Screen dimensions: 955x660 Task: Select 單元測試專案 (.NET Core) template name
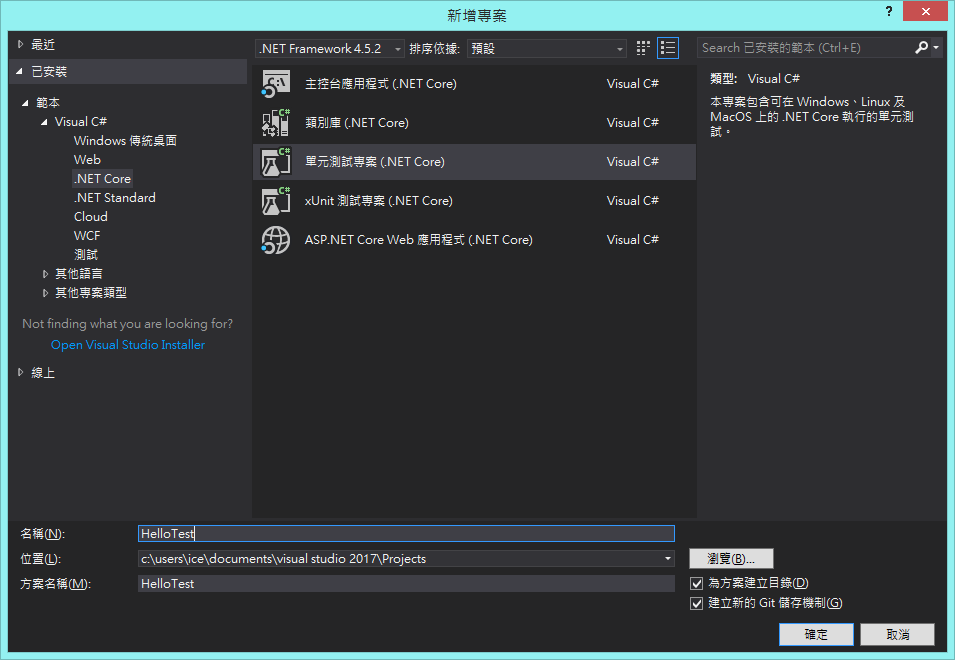pyautogui.click(x=375, y=162)
